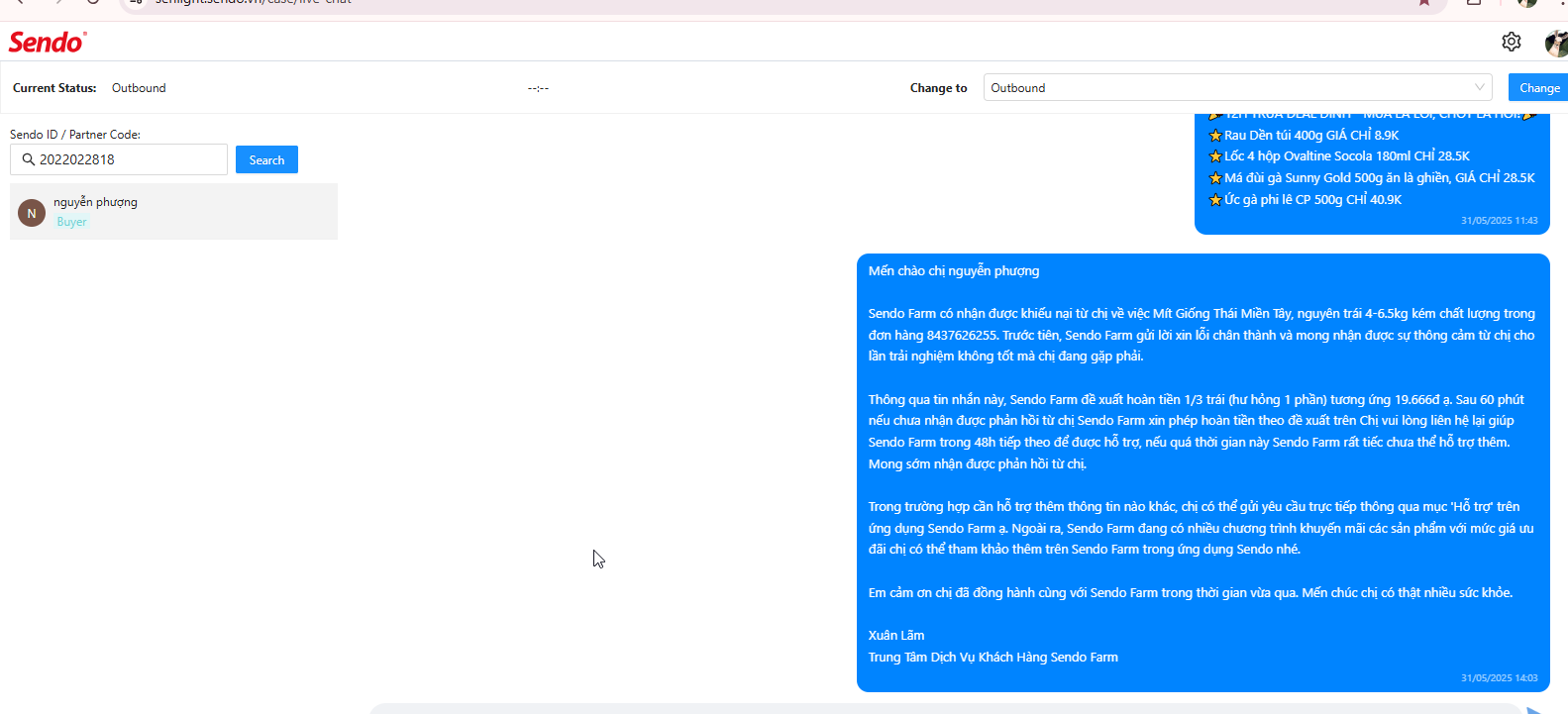Click the Ức gà phi lê CP 500g line
The height and width of the screenshot is (714, 1568).
point(1306,200)
